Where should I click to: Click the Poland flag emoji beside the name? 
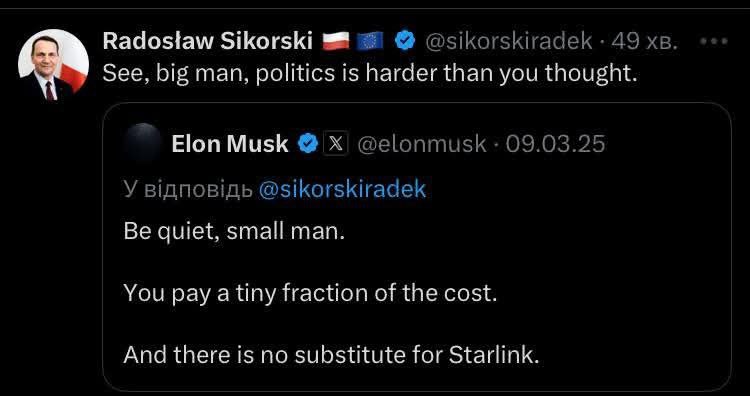click(336, 42)
